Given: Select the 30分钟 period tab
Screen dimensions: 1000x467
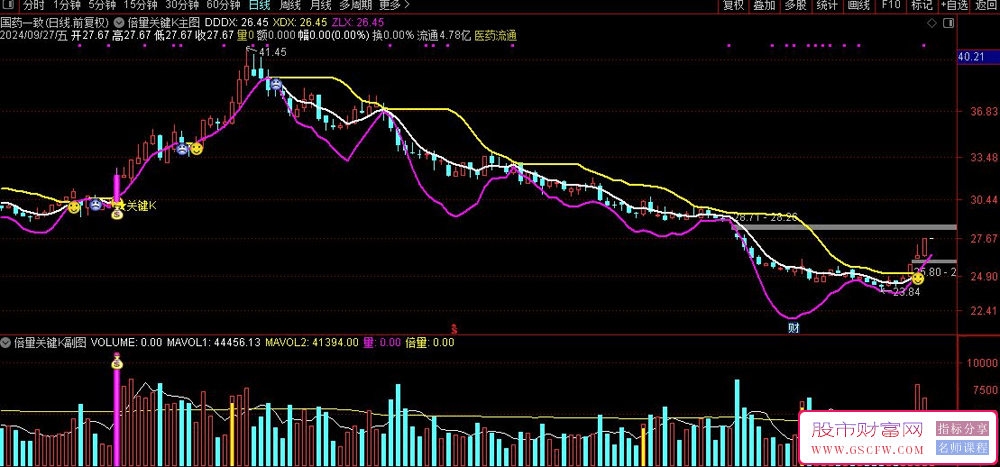Looking at the screenshot, I should point(181,6).
